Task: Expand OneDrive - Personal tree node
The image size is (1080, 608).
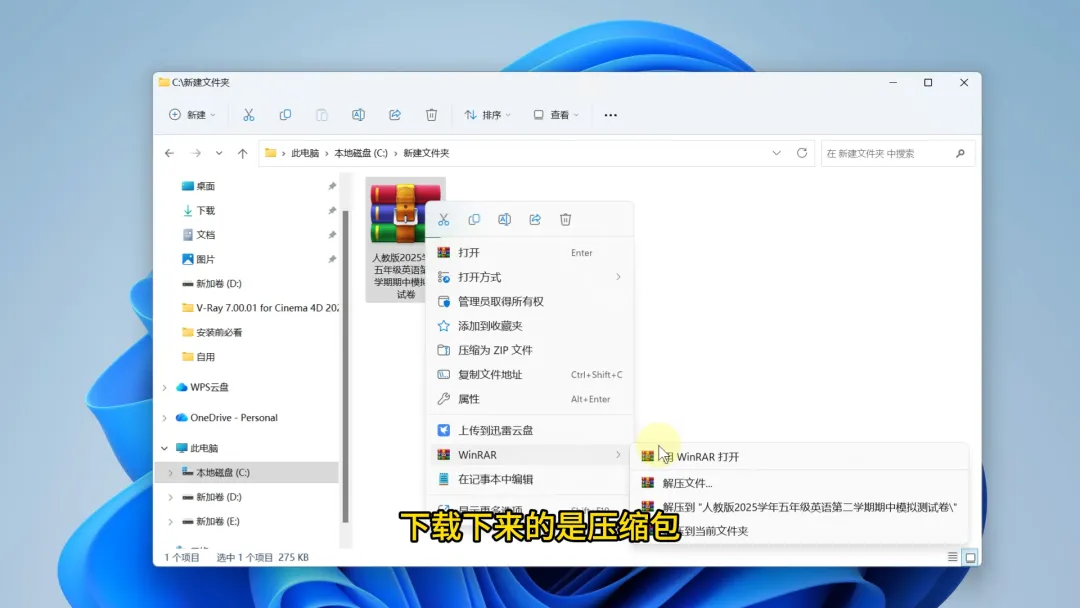Action: coord(165,418)
